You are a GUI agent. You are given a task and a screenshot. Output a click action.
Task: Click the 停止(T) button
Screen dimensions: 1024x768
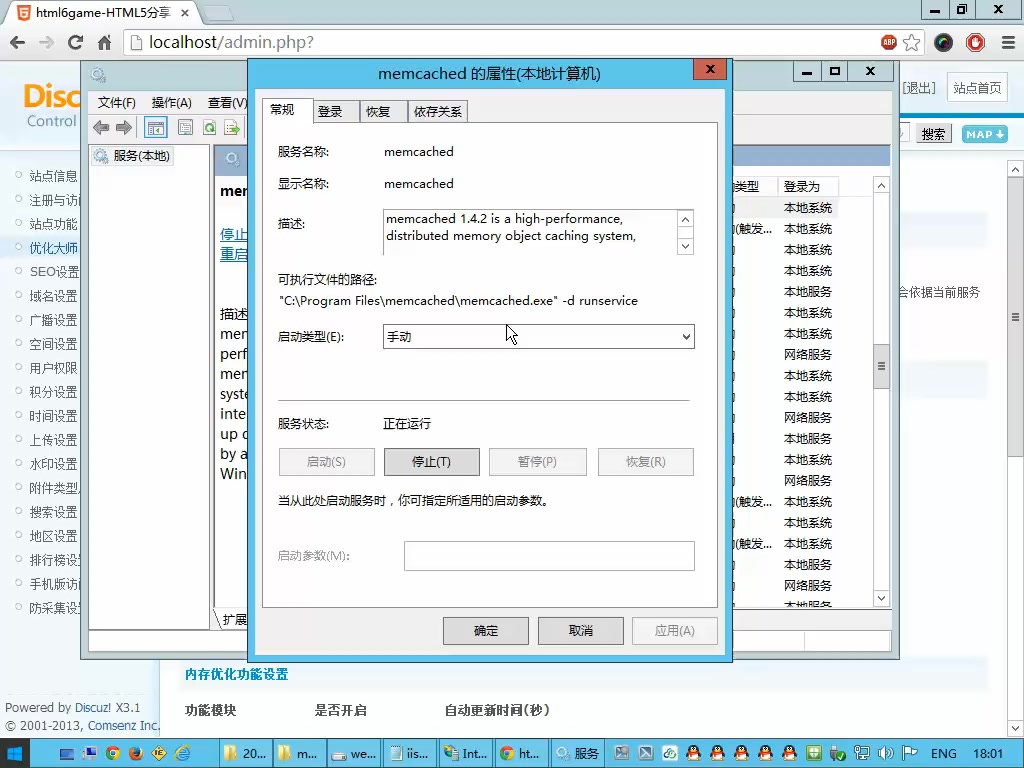coord(432,462)
